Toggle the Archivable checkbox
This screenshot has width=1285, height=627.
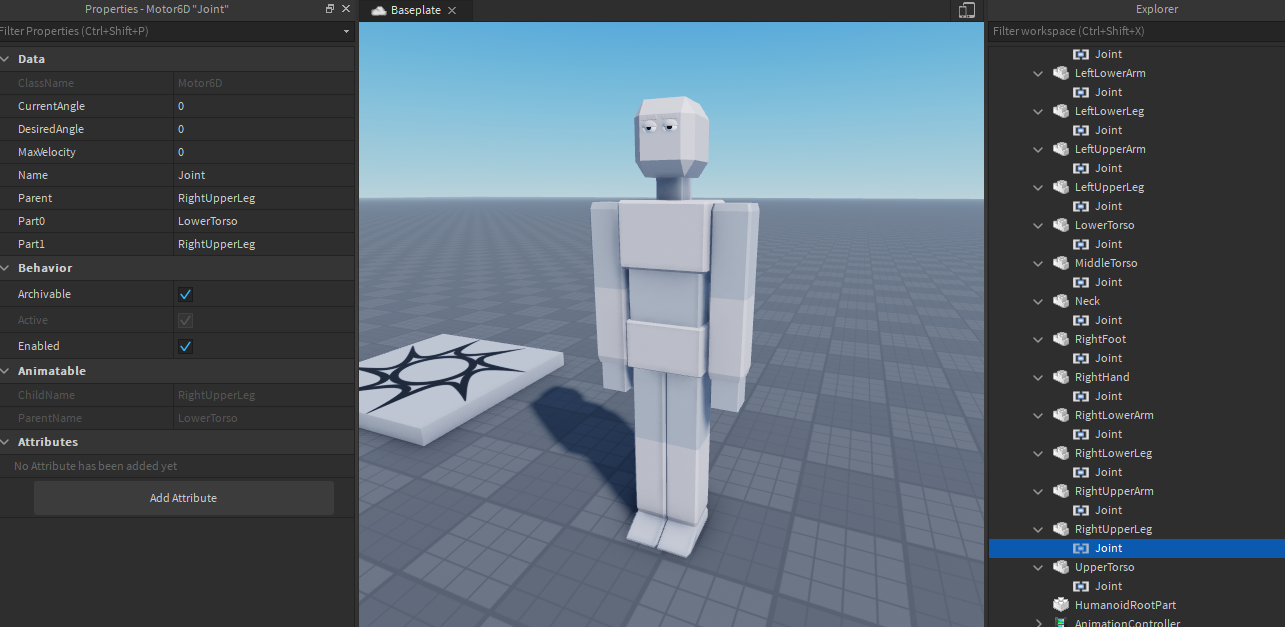[185, 294]
